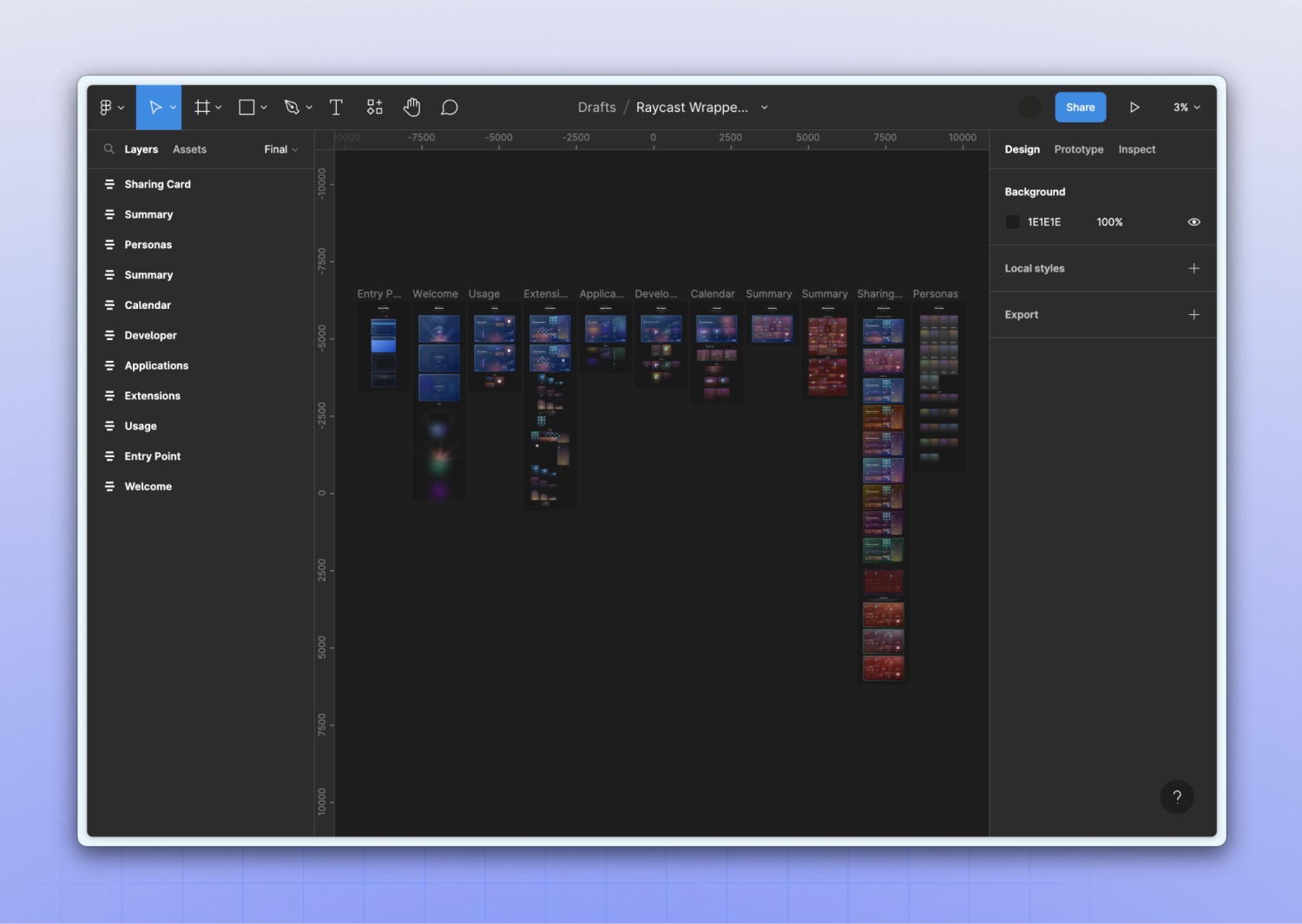The height and width of the screenshot is (924, 1302).
Task: Select the Rectangle shape tool
Action: pyautogui.click(x=247, y=108)
